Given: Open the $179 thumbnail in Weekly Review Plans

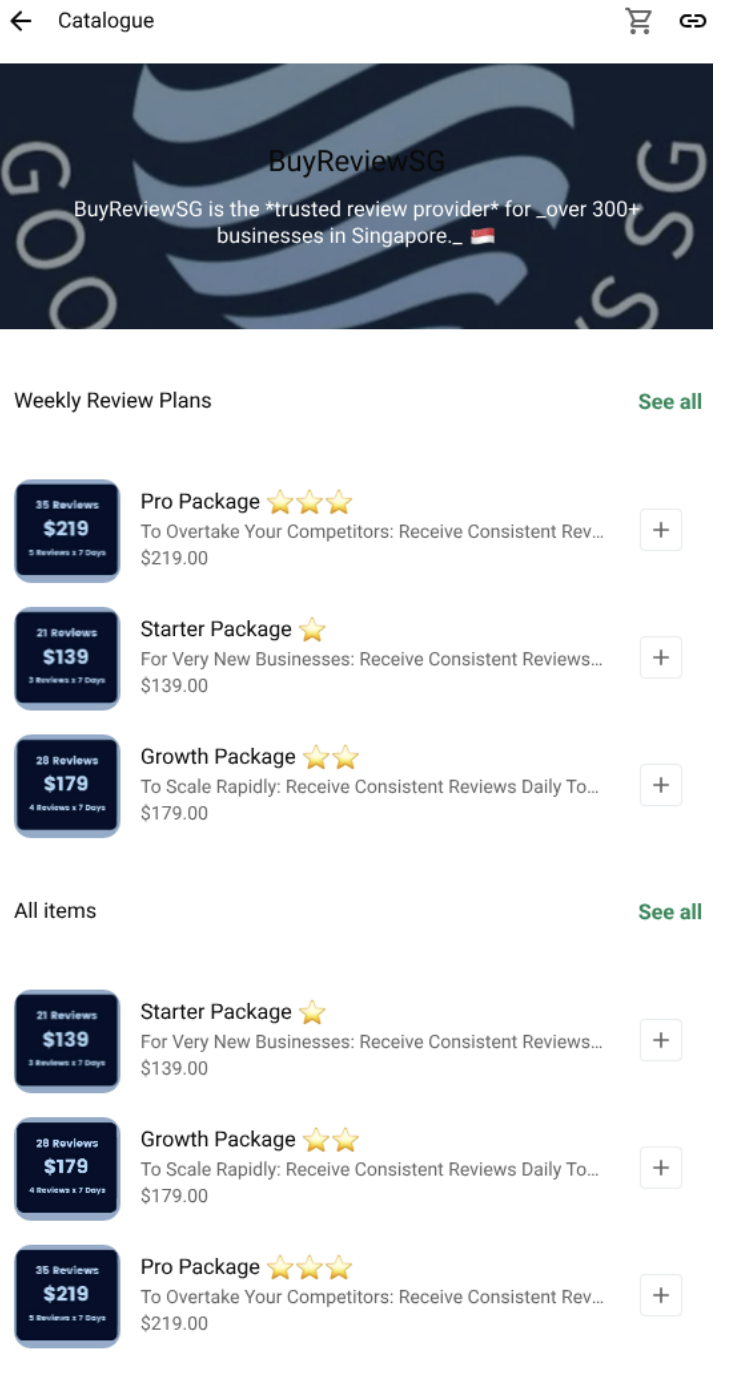Looking at the screenshot, I should tap(67, 786).
